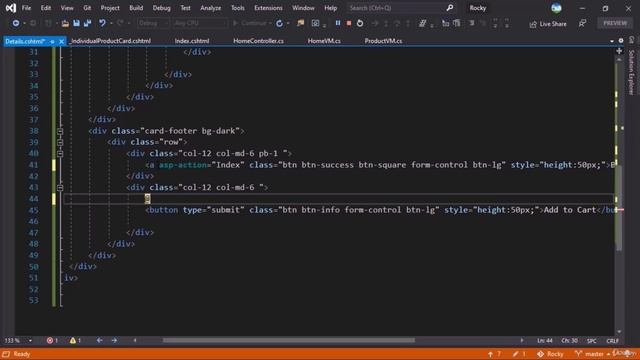This screenshot has height=360, width=640.
Task: Open the Solution Configurations Debug dropdown
Action: [153, 23]
